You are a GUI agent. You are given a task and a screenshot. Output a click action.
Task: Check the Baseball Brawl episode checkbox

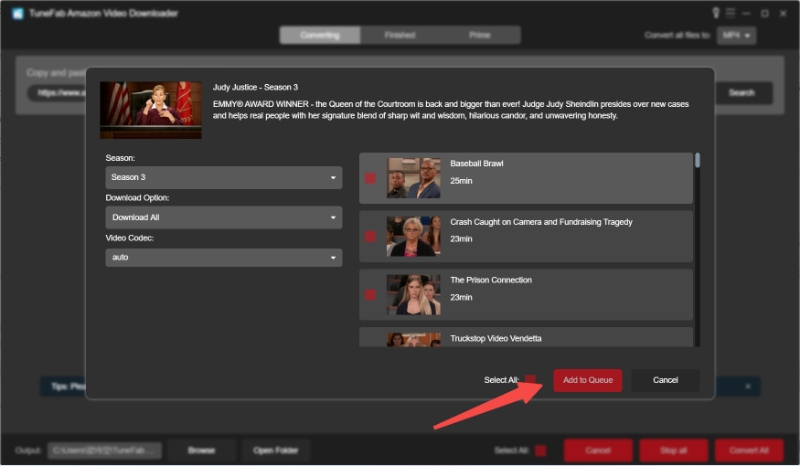[370, 178]
